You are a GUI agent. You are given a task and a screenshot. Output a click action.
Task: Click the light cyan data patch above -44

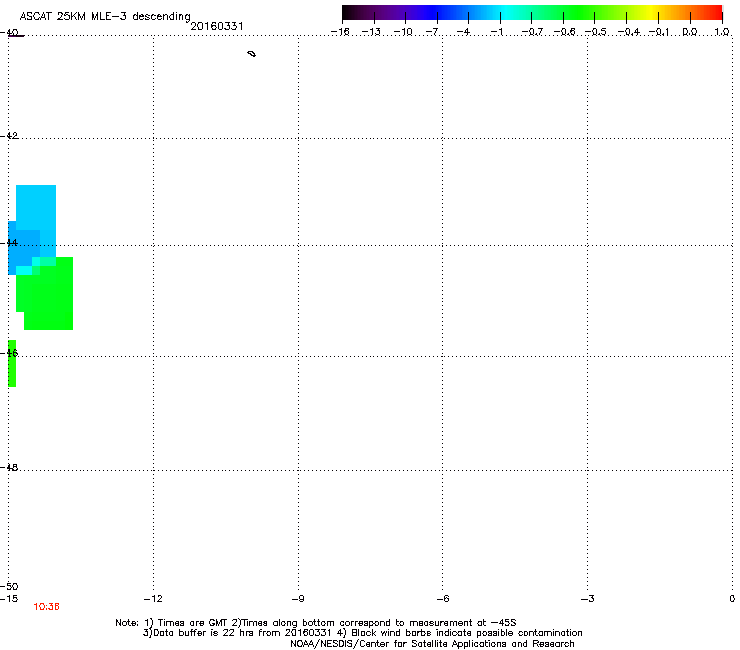36,208
